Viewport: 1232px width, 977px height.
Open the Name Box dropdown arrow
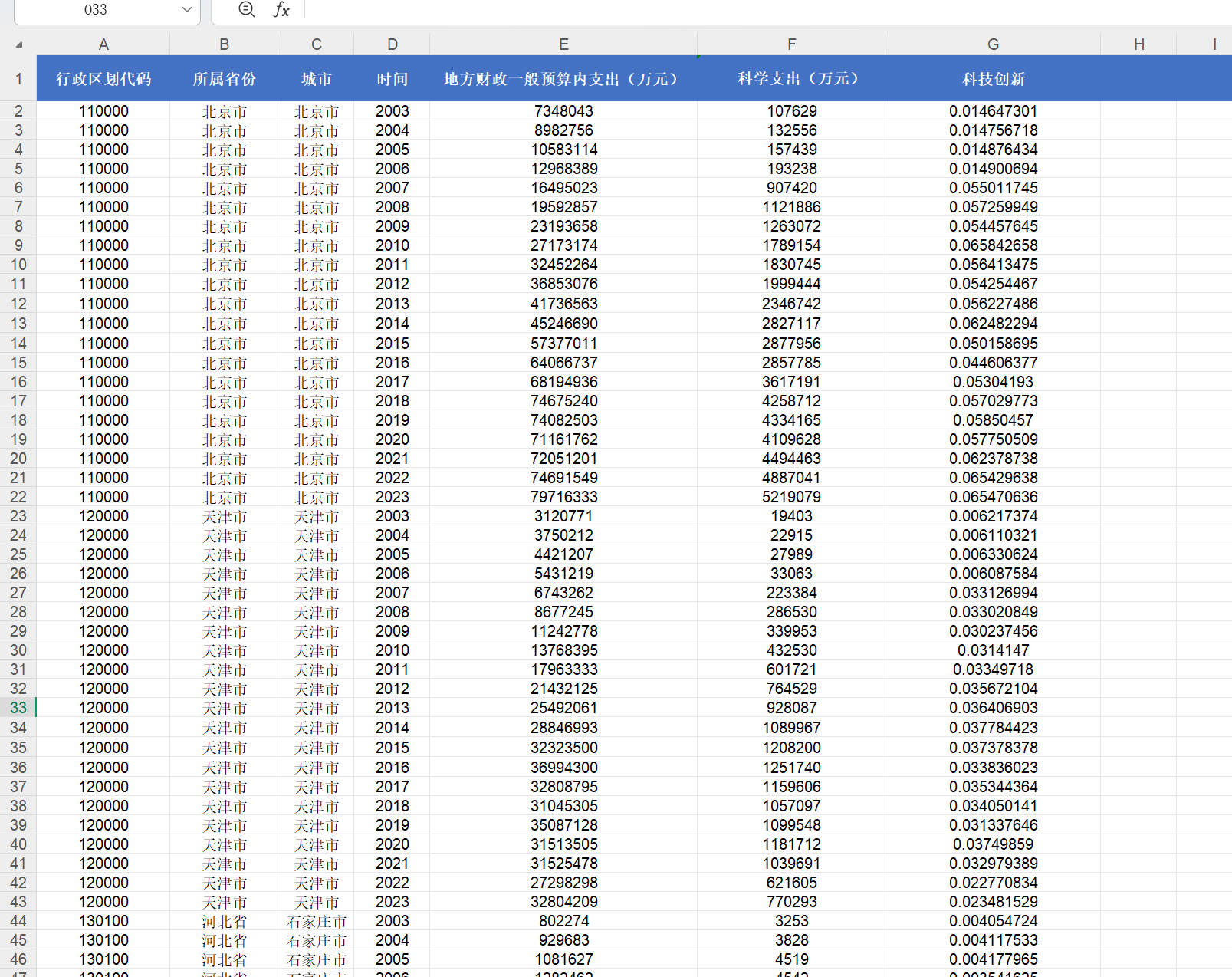tap(186, 10)
